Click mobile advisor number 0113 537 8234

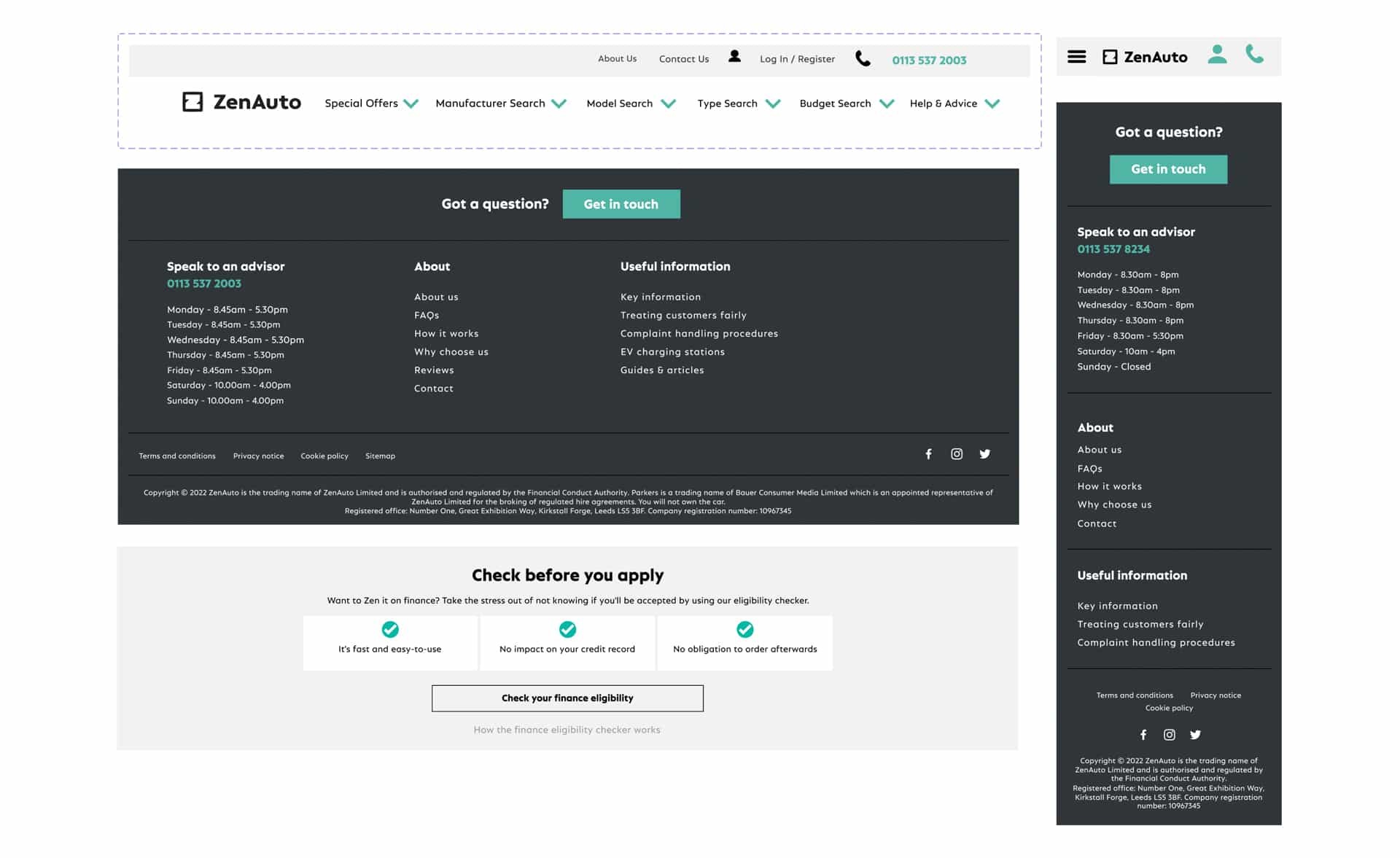pyautogui.click(x=1113, y=249)
